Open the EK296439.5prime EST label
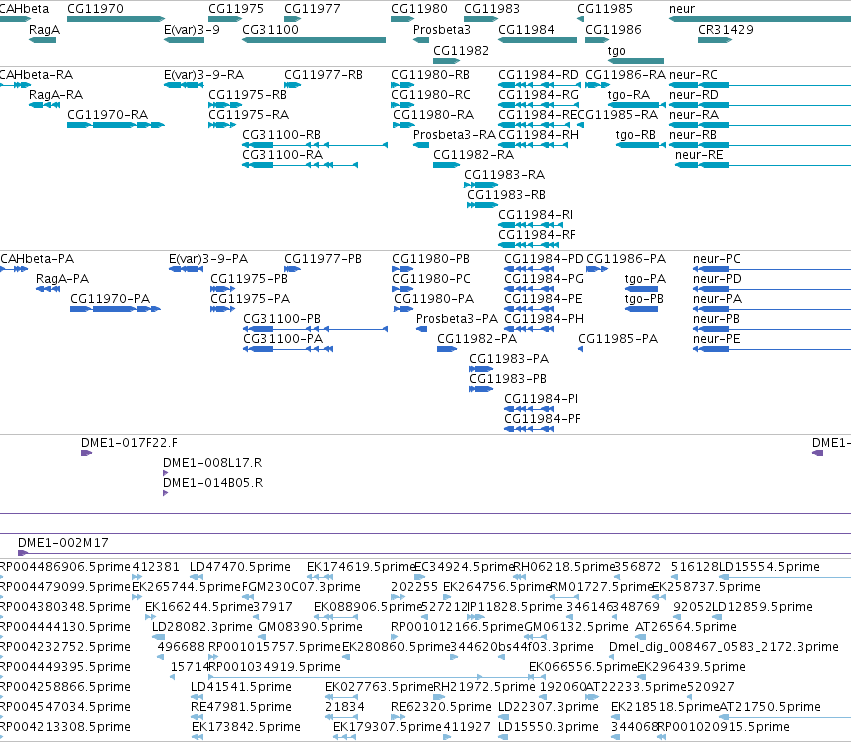The width and height of the screenshot is (851, 742). point(691,667)
